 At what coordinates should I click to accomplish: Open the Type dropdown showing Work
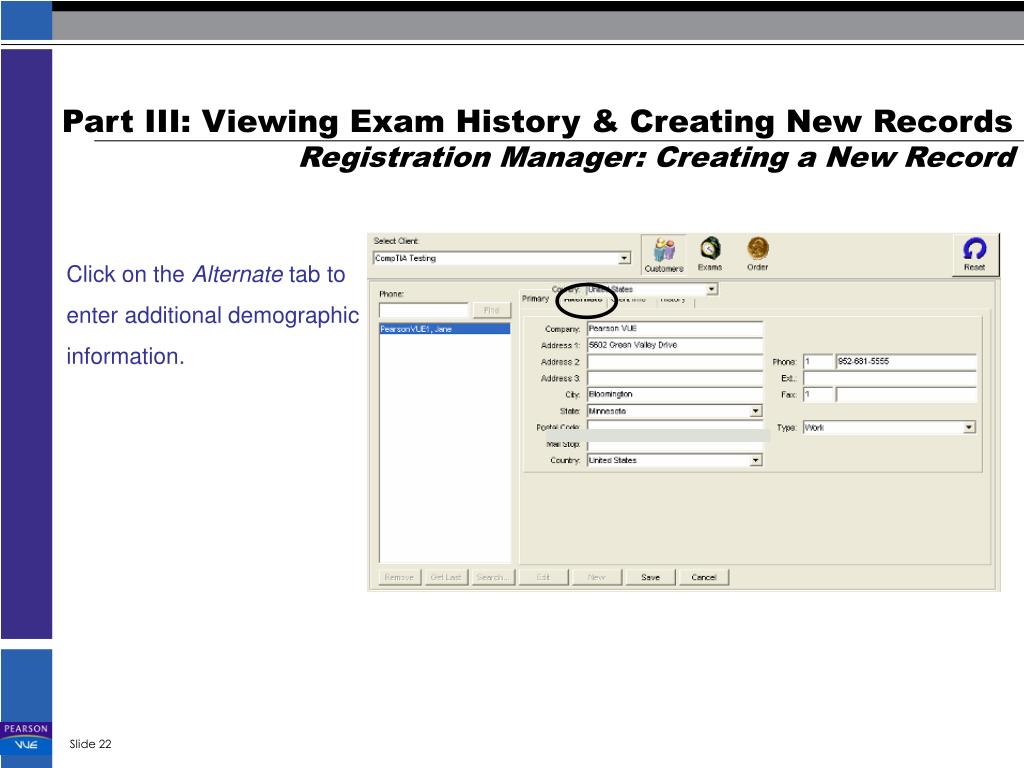coord(969,427)
